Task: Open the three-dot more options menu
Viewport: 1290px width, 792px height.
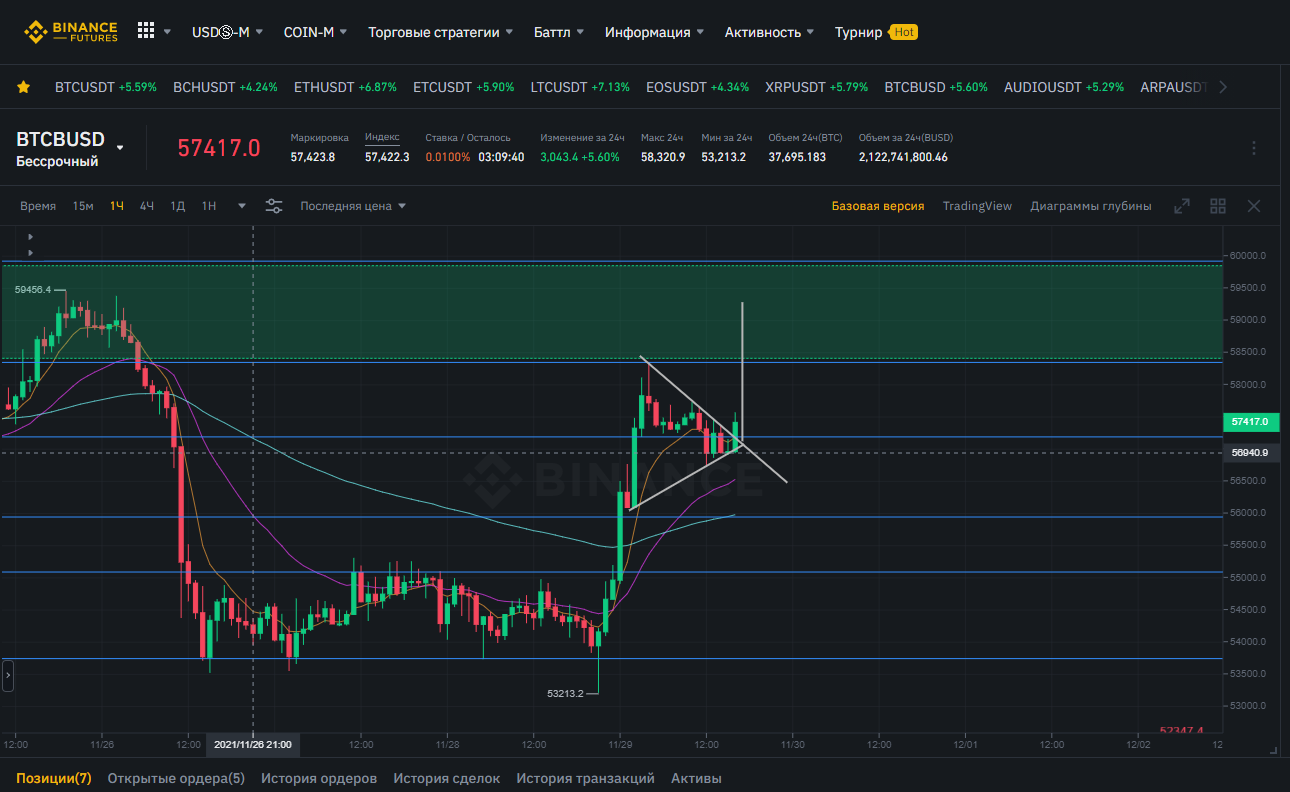Action: (x=1254, y=148)
